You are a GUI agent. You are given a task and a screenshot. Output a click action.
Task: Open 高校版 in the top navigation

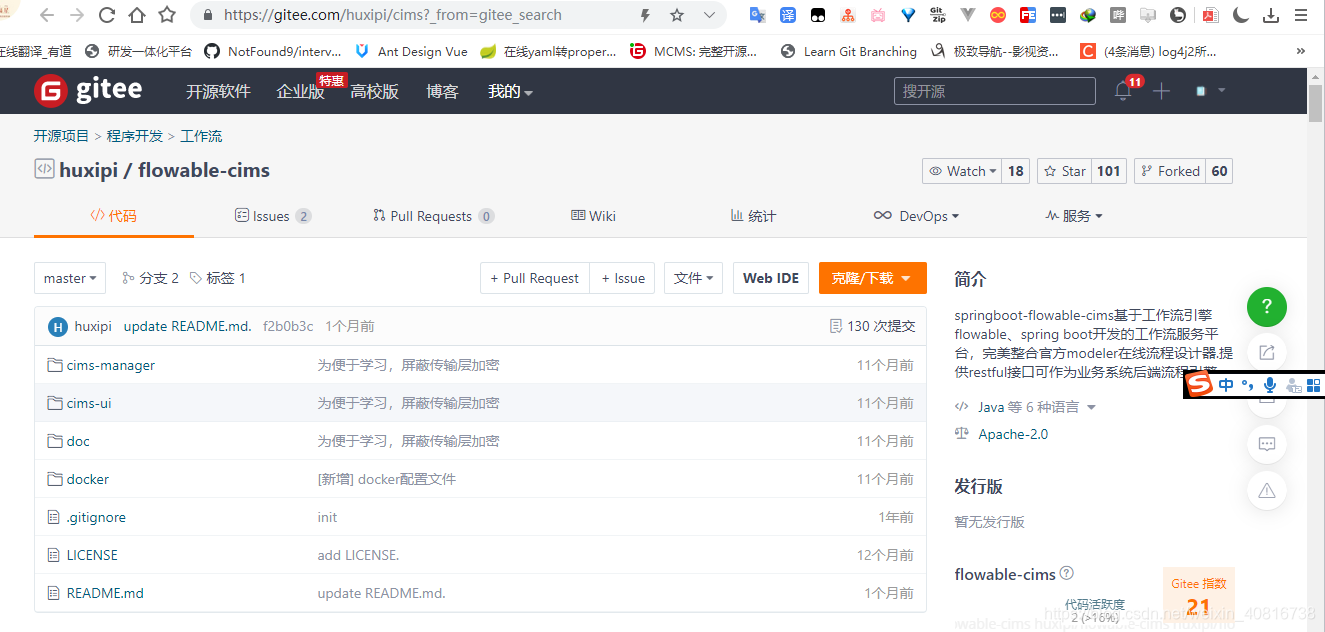coord(374,91)
